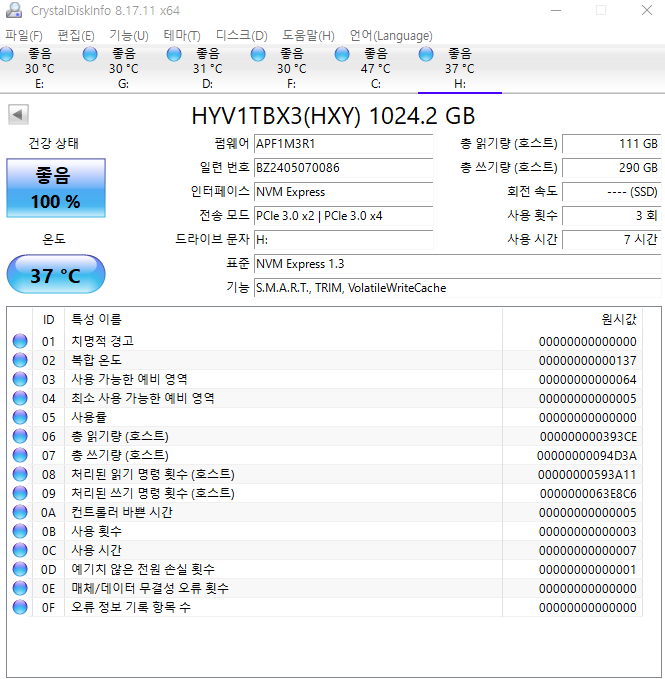Click status orb for attribute 0C 사용 시간
The width and height of the screenshot is (665, 679).
tap(20, 550)
